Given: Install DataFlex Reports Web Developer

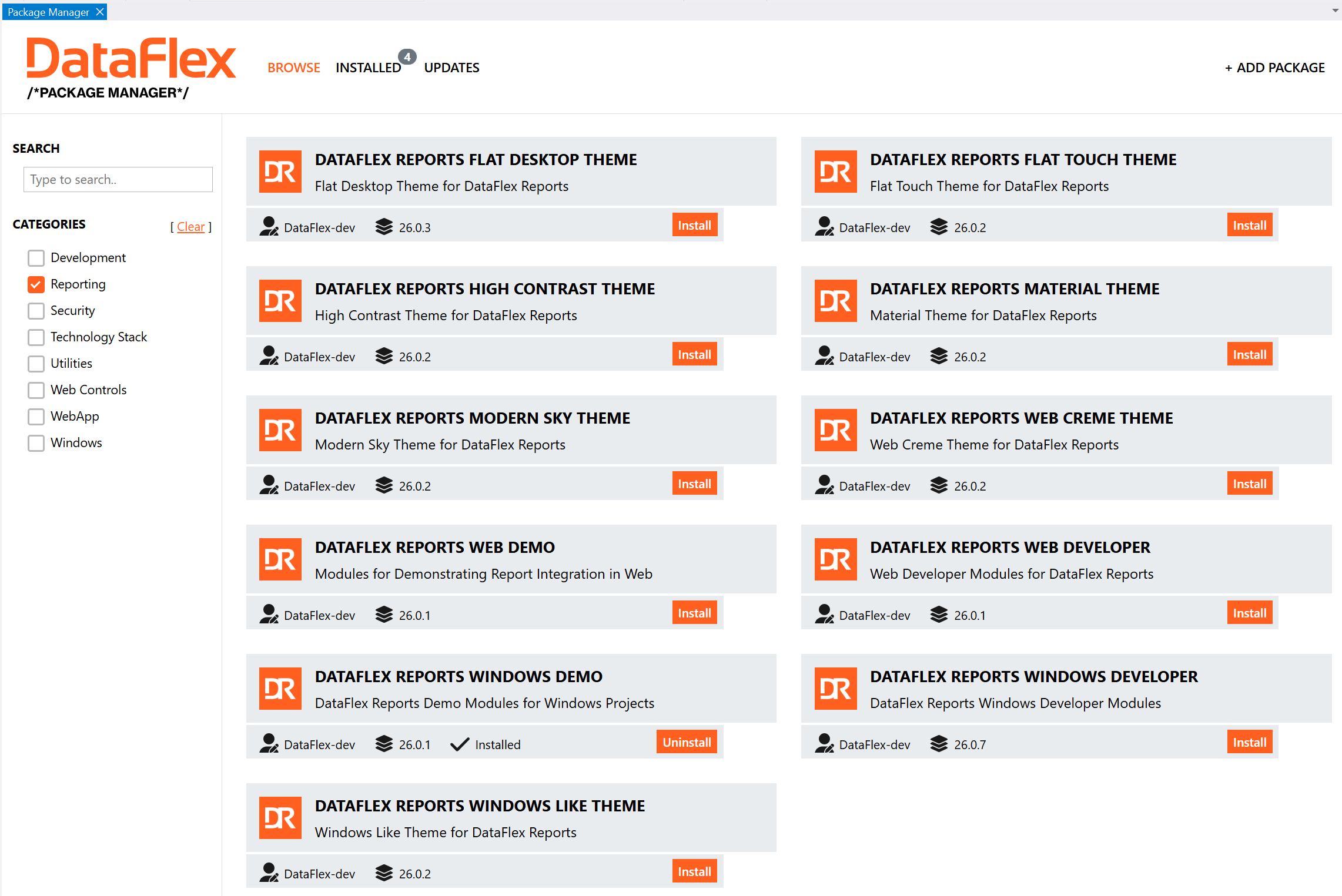Looking at the screenshot, I should (x=1249, y=613).
